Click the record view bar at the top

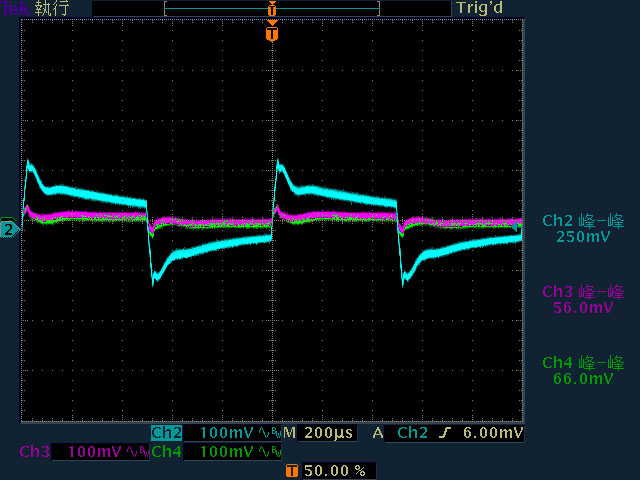pos(272,8)
